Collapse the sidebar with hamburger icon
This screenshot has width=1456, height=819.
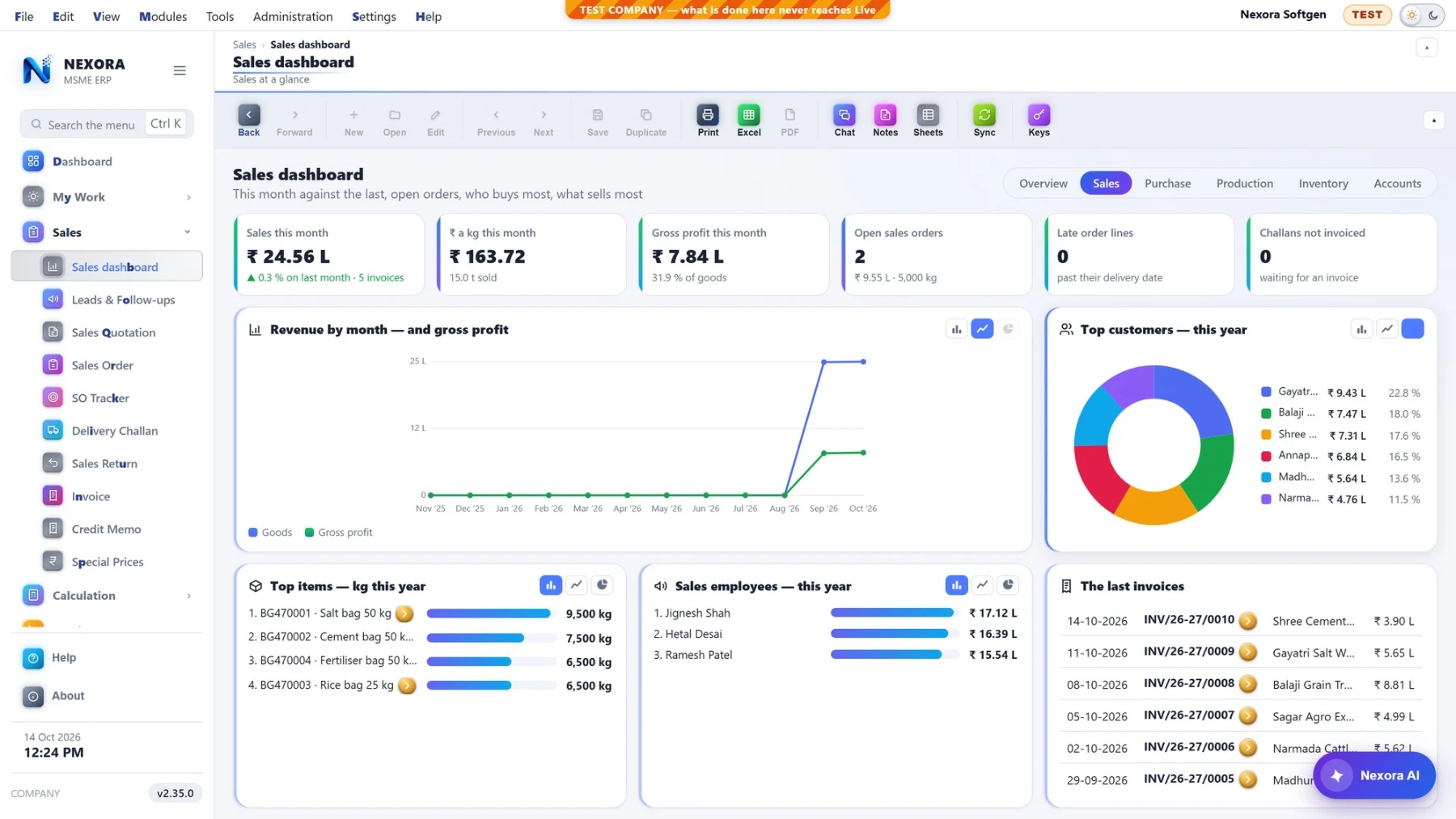[x=180, y=70]
